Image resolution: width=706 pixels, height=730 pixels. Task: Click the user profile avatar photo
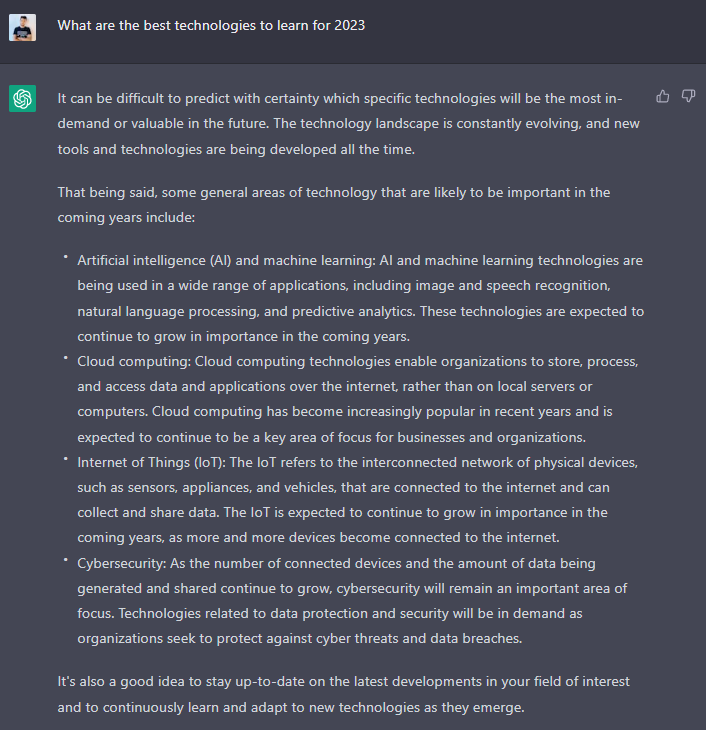point(22,27)
